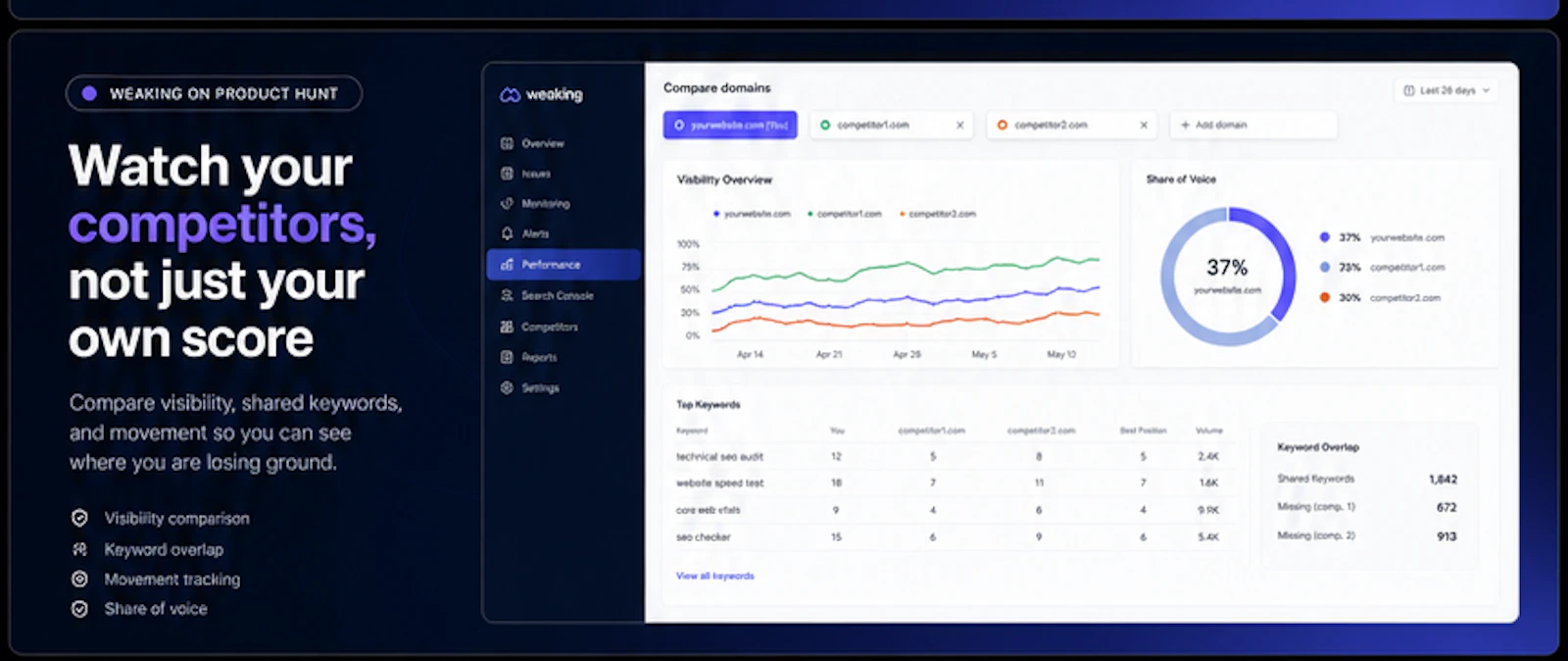Click the weaking logo
The width and height of the screenshot is (1568, 661).
click(x=541, y=94)
